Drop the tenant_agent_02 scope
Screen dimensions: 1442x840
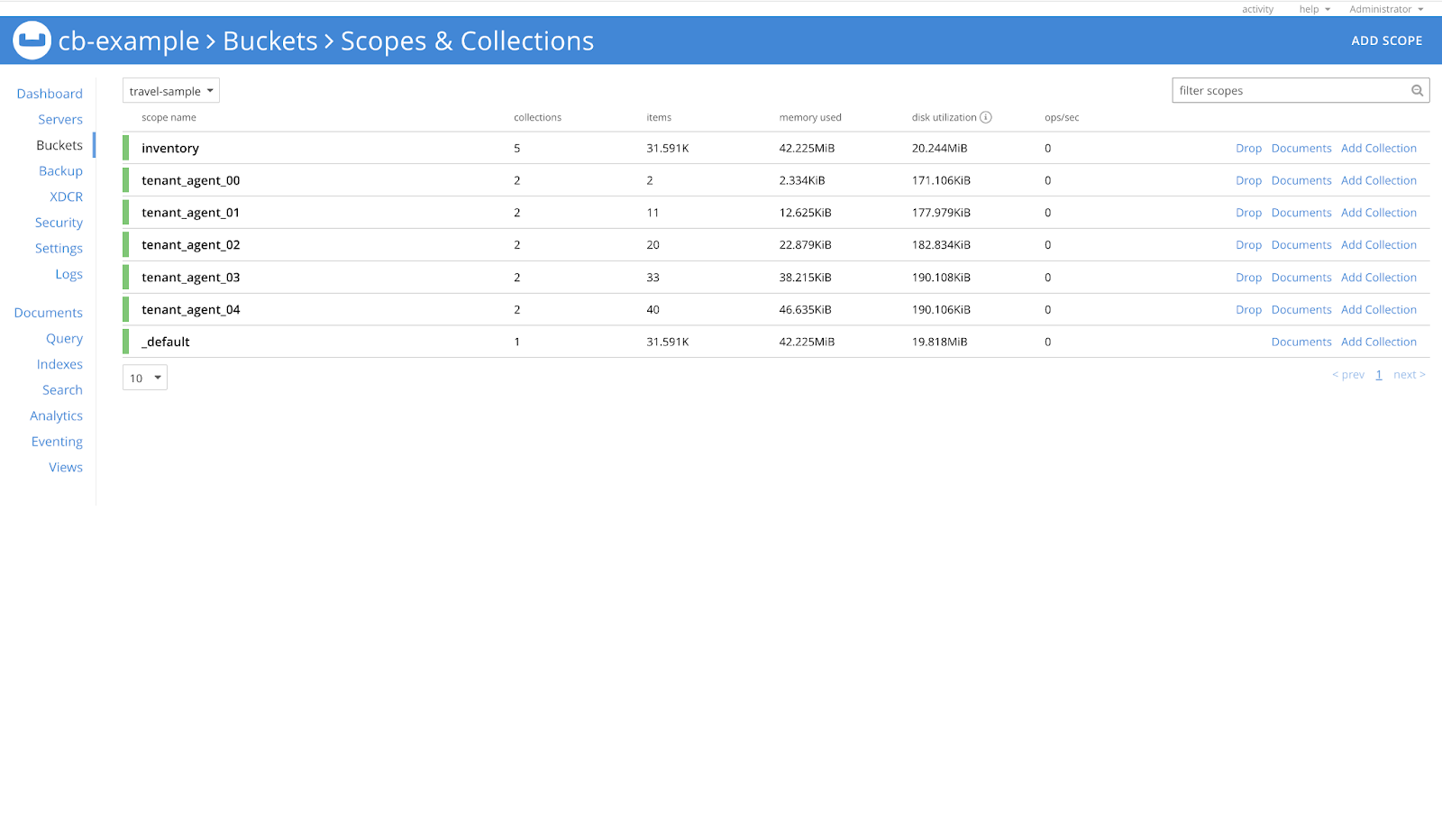point(1248,244)
